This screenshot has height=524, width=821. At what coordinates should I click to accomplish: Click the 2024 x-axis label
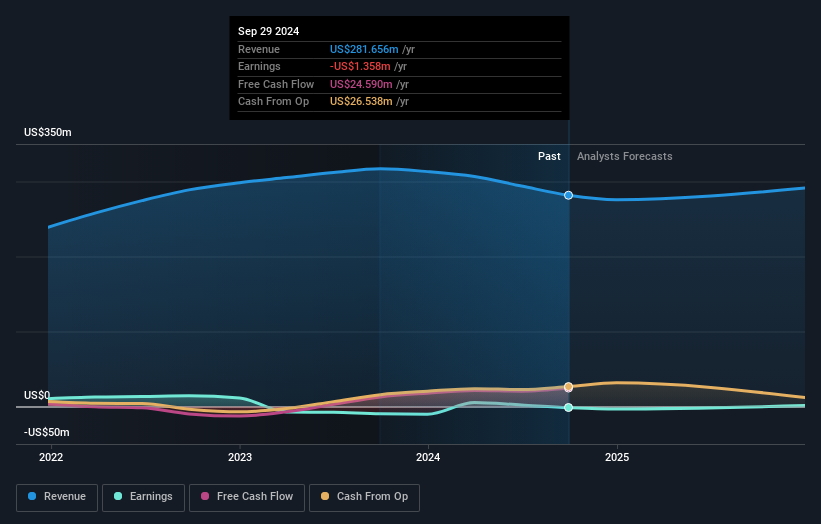coord(428,458)
